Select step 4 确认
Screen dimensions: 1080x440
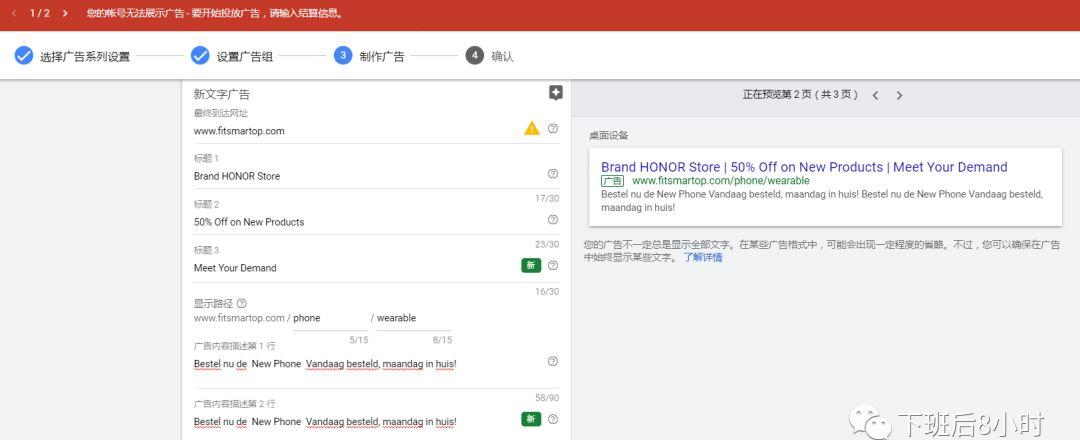pyautogui.click(x=490, y=56)
